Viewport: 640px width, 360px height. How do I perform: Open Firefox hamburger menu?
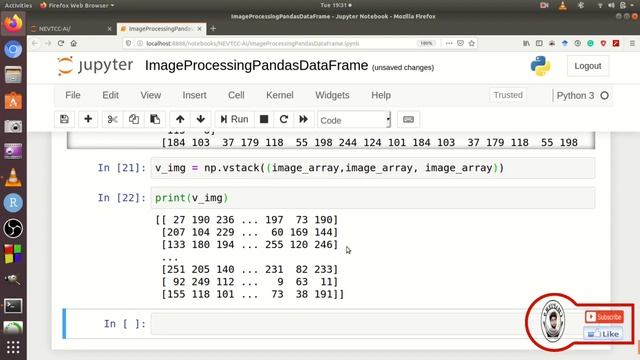[x=632, y=43]
